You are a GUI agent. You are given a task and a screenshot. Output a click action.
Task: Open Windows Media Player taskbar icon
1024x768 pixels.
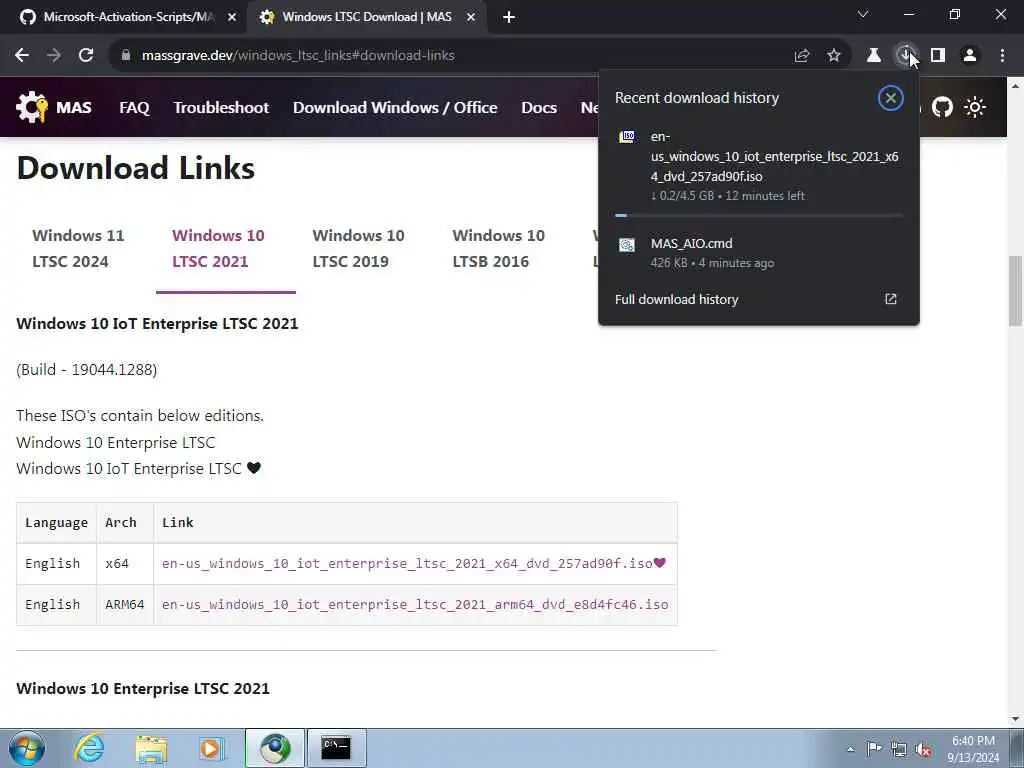(210, 748)
